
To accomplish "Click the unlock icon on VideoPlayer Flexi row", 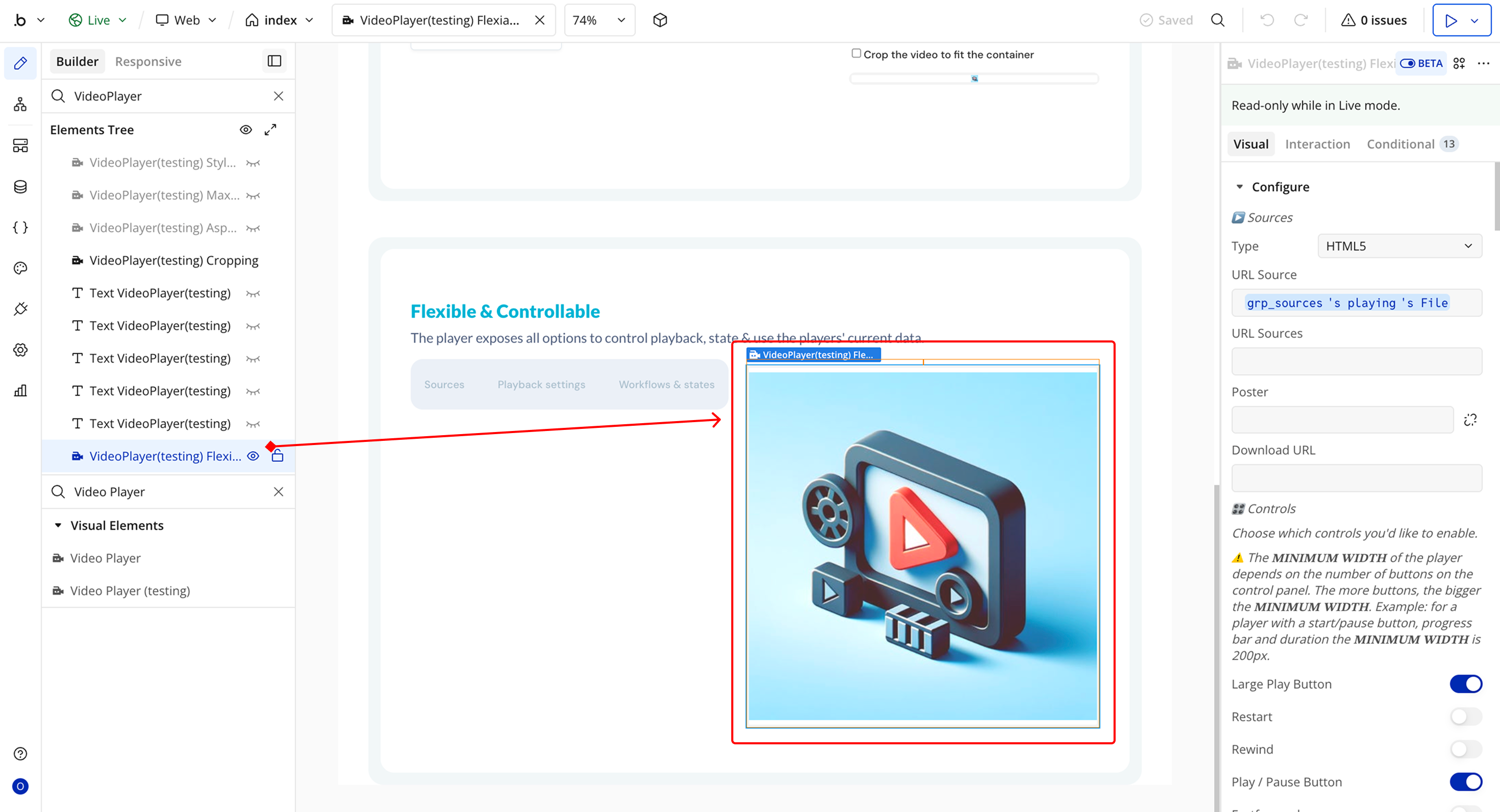I will coord(278,456).
